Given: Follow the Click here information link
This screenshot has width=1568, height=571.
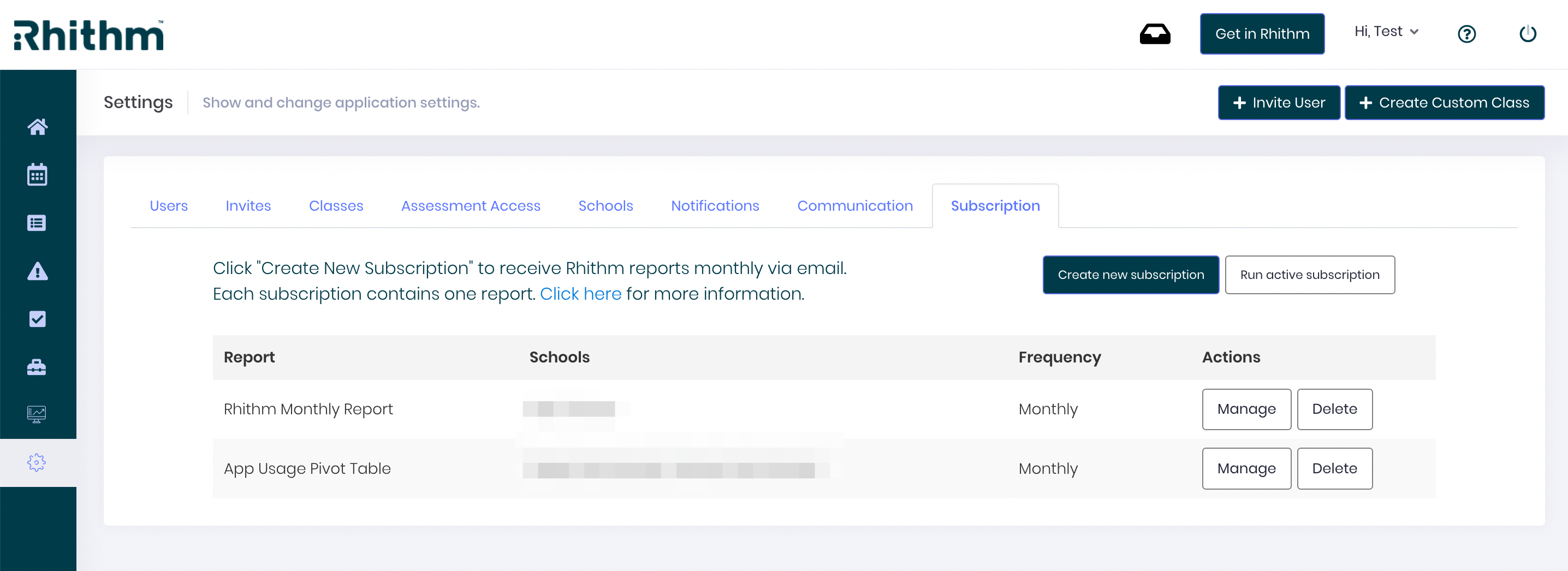Looking at the screenshot, I should 580,294.
